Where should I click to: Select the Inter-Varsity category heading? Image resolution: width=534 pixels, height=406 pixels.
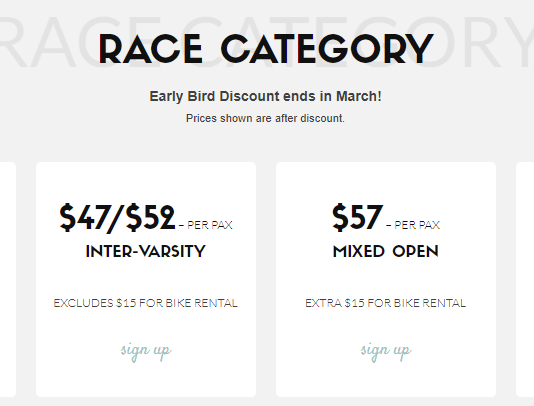pyautogui.click(x=146, y=251)
